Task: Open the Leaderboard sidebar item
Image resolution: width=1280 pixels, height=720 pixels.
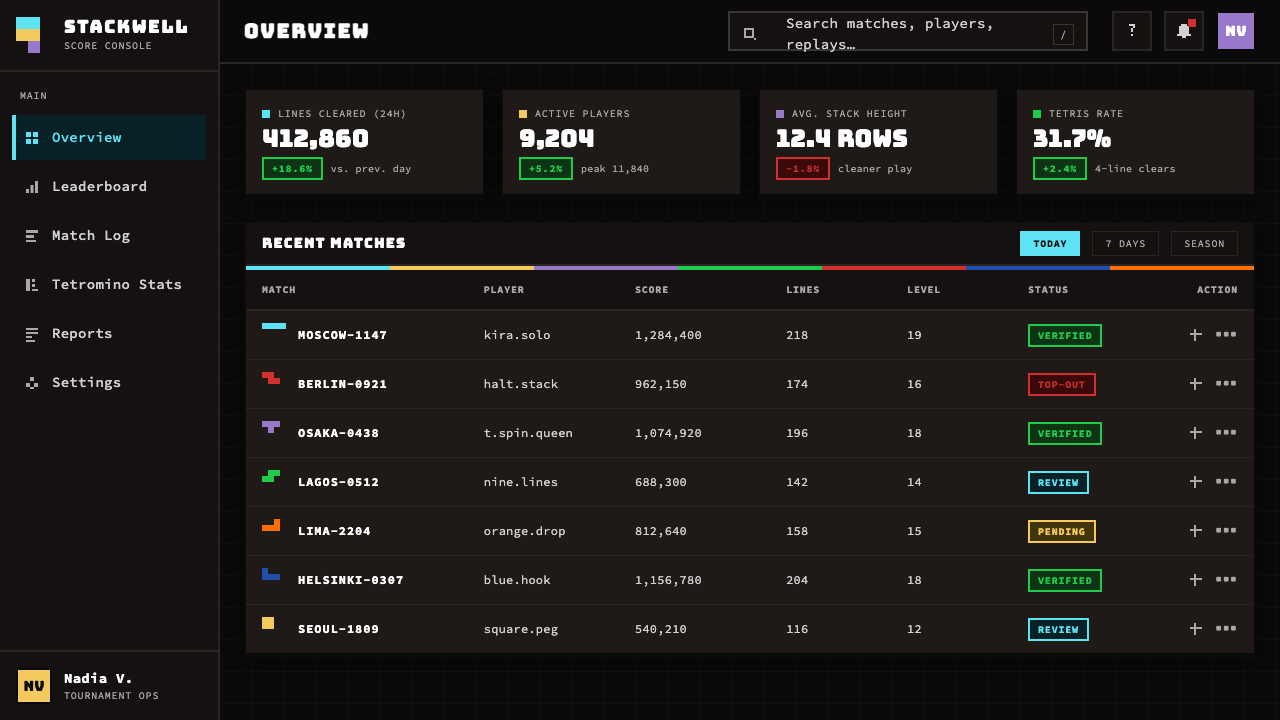Action: 109,186
